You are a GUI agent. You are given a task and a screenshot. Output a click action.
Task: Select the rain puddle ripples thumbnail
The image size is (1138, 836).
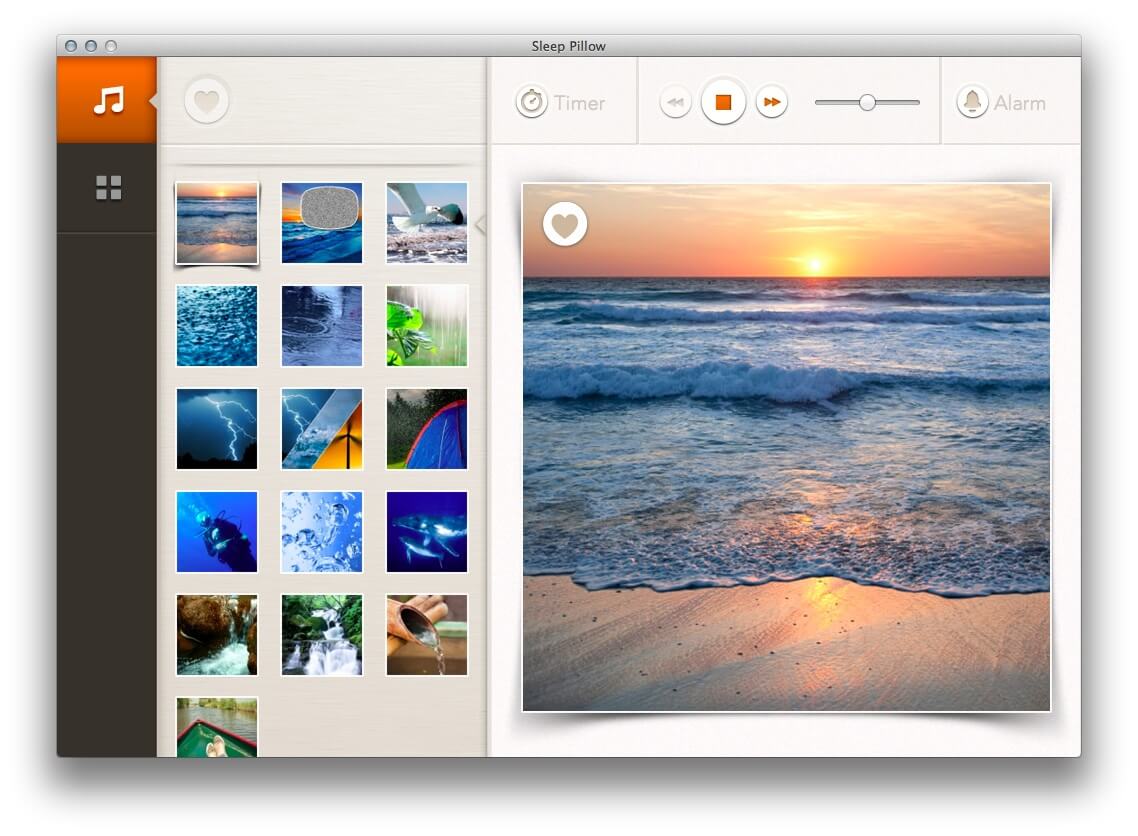point(322,326)
